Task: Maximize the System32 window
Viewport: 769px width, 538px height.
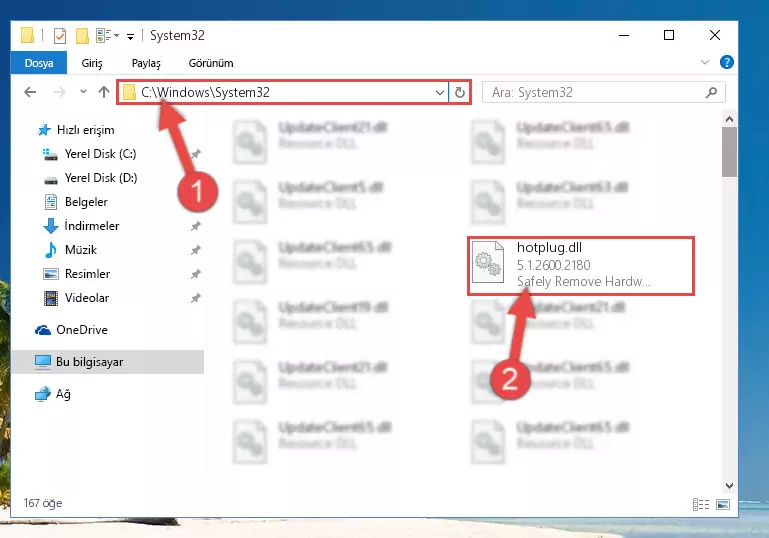Action: (x=669, y=35)
